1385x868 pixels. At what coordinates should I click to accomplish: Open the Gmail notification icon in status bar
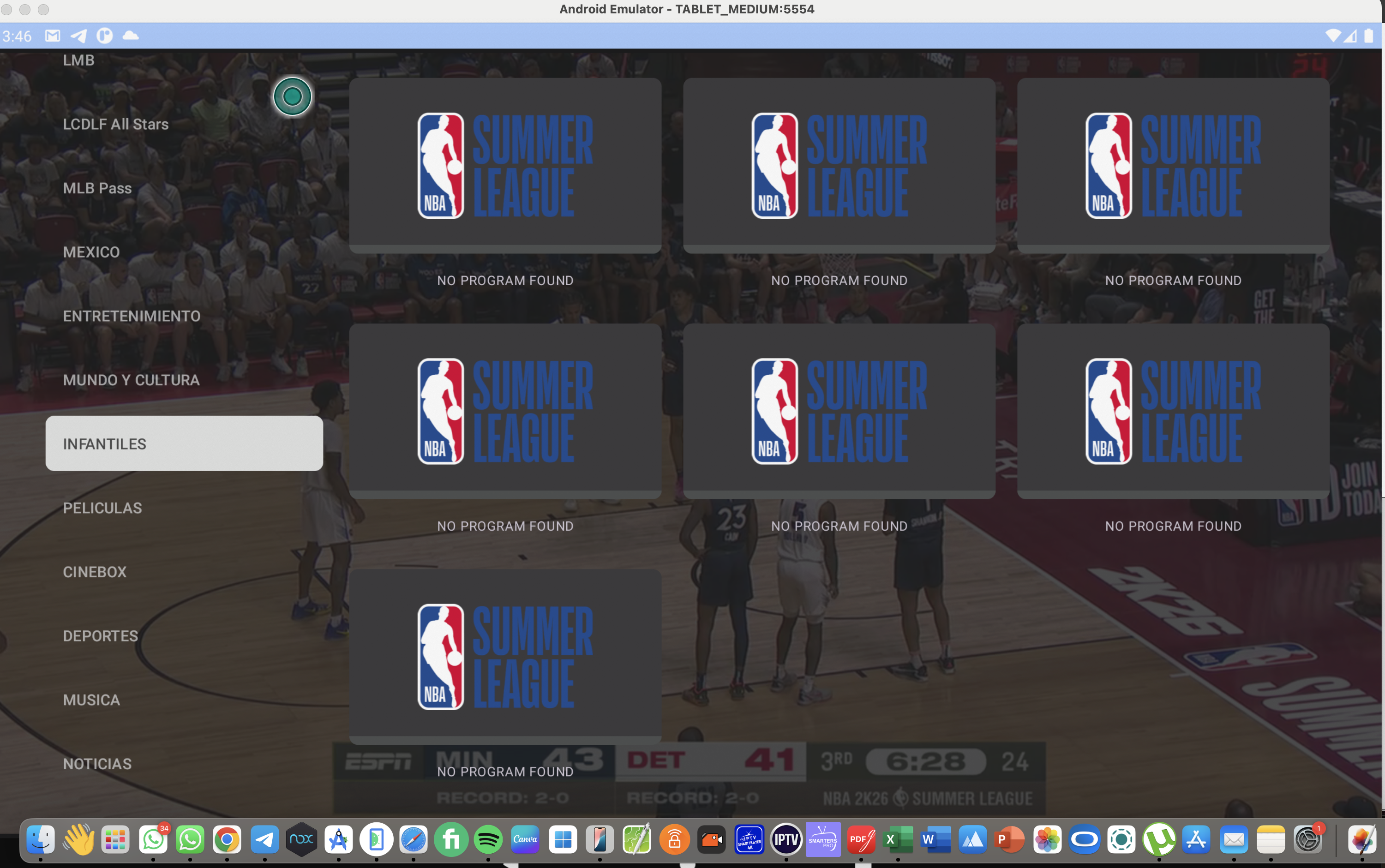click(x=52, y=36)
